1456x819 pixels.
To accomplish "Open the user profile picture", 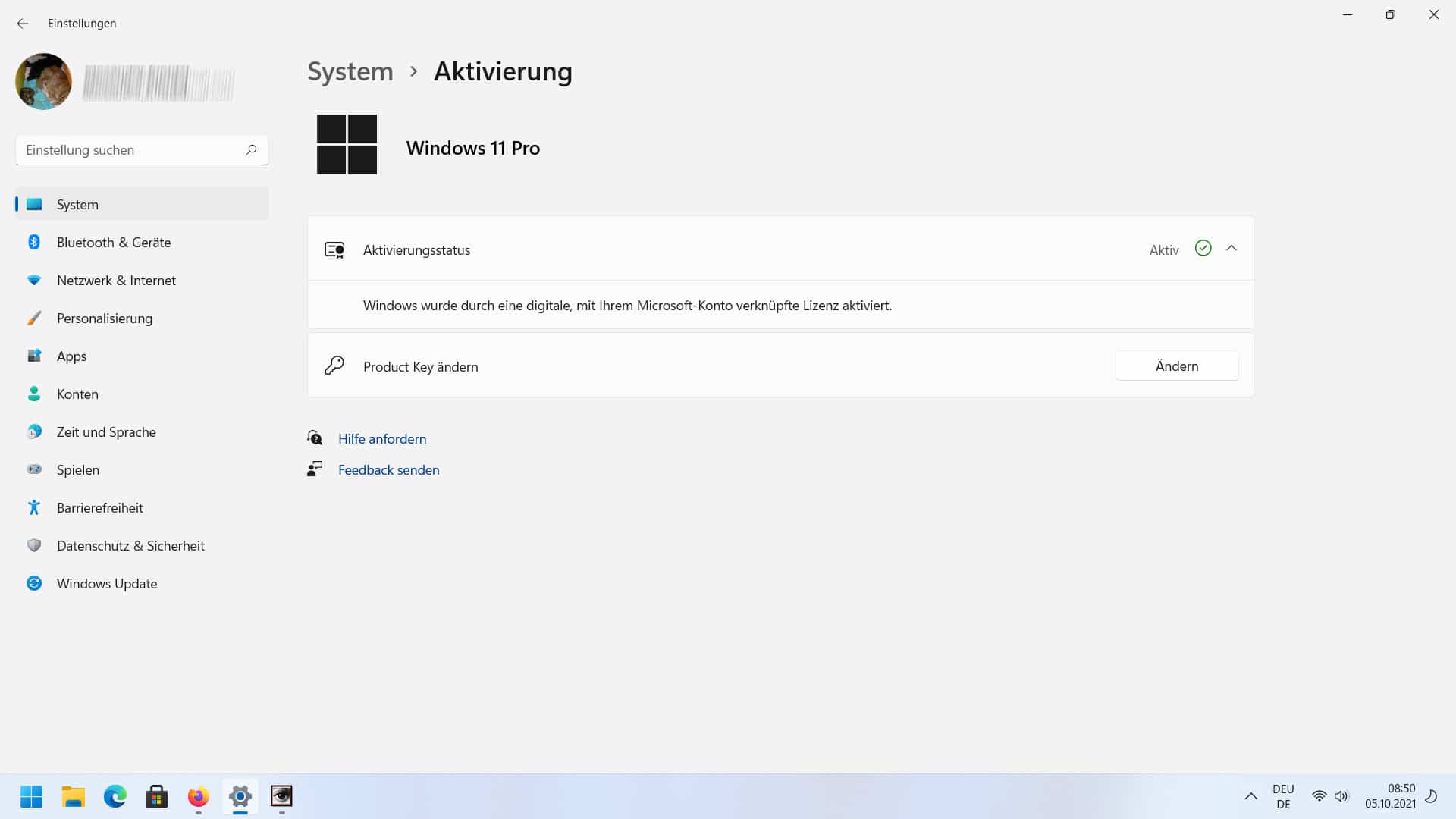I will point(43,81).
